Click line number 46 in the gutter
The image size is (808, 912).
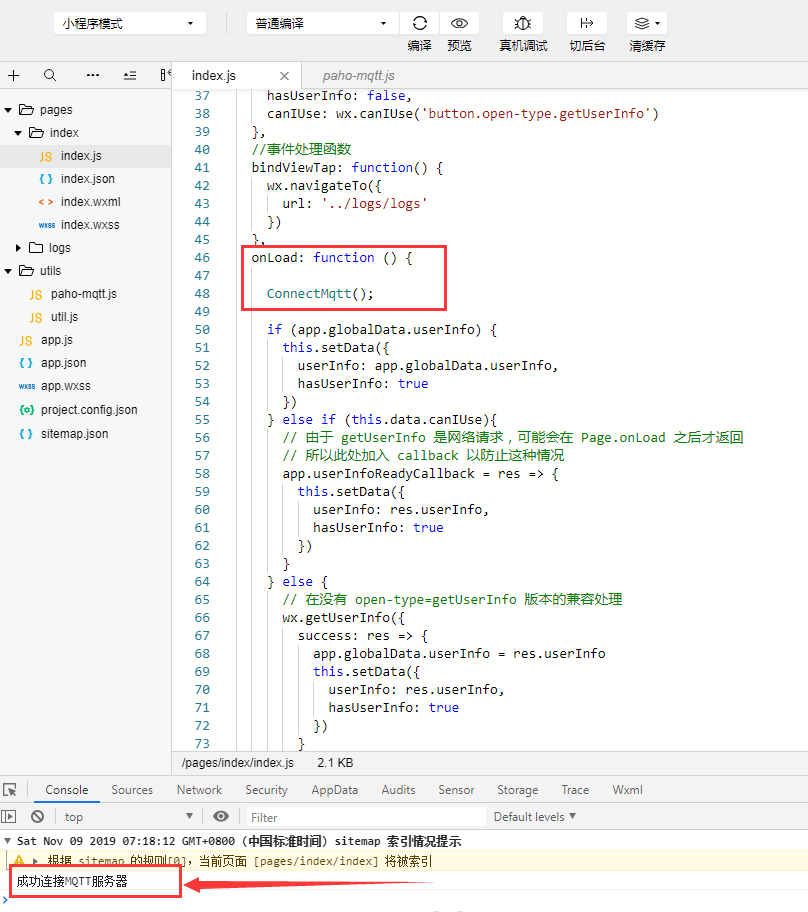click(202, 258)
